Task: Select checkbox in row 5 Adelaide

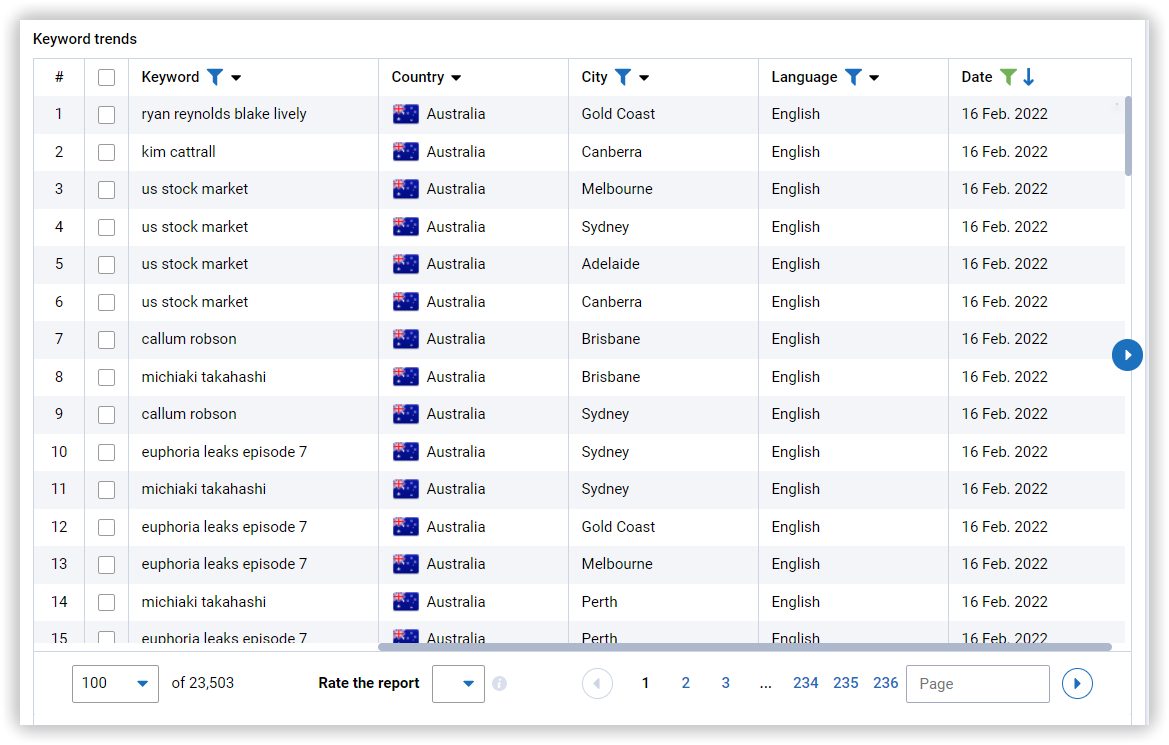Action: [x=107, y=265]
